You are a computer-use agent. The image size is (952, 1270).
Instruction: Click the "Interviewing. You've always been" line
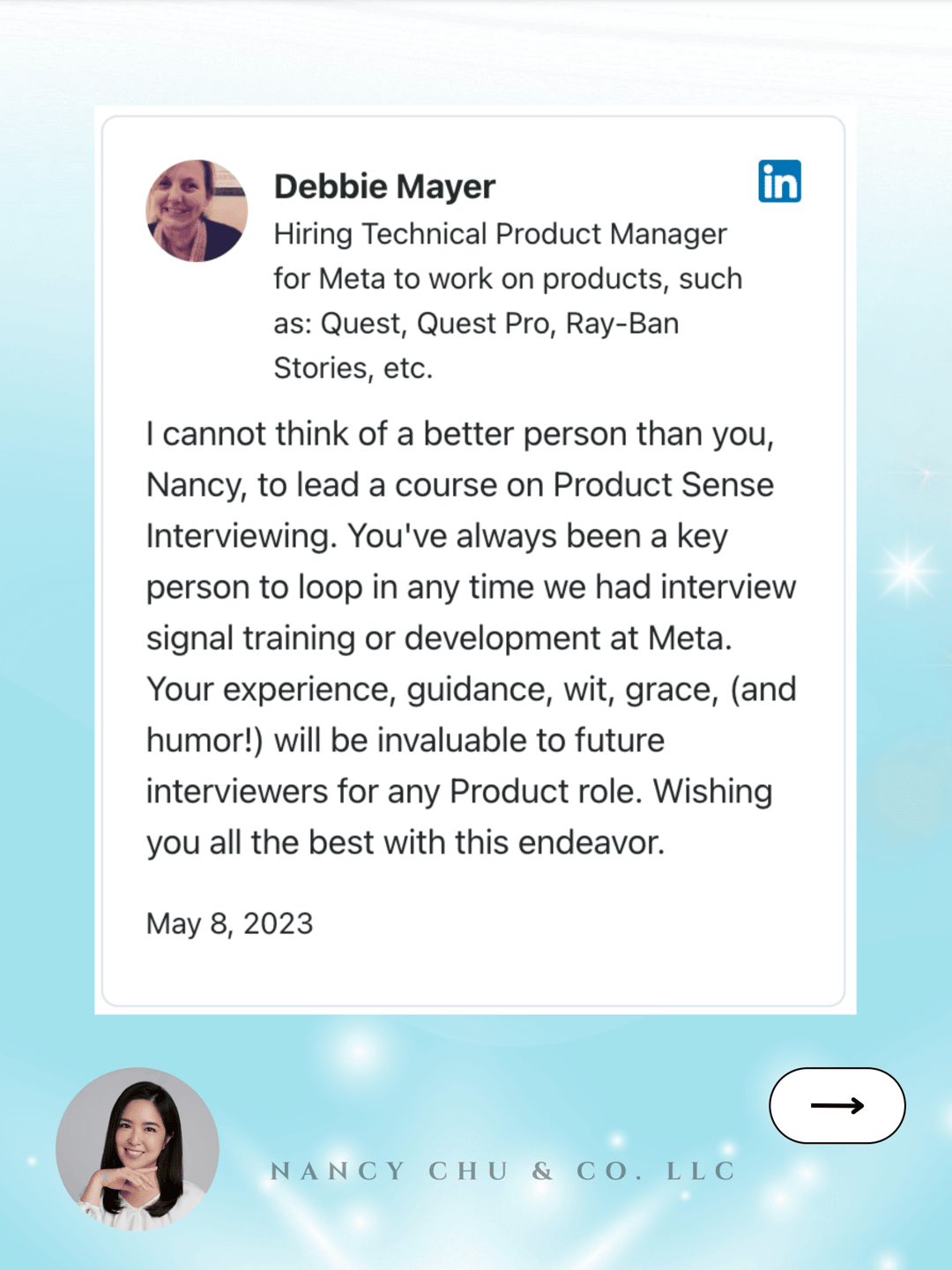437,536
